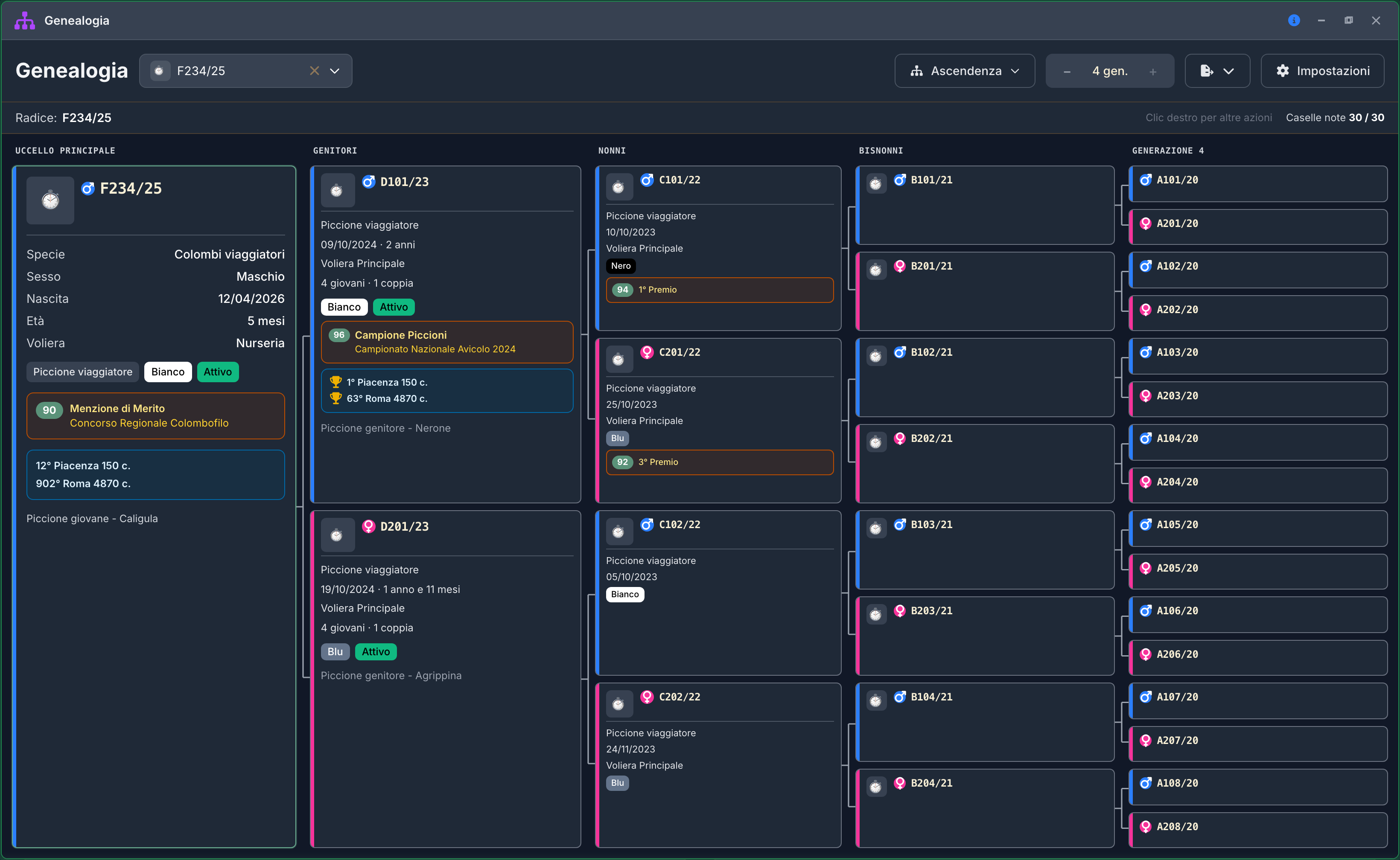The height and width of the screenshot is (860, 1400).
Task: Click the C102/22 grandparent photo thumbnail
Action: 619,532
